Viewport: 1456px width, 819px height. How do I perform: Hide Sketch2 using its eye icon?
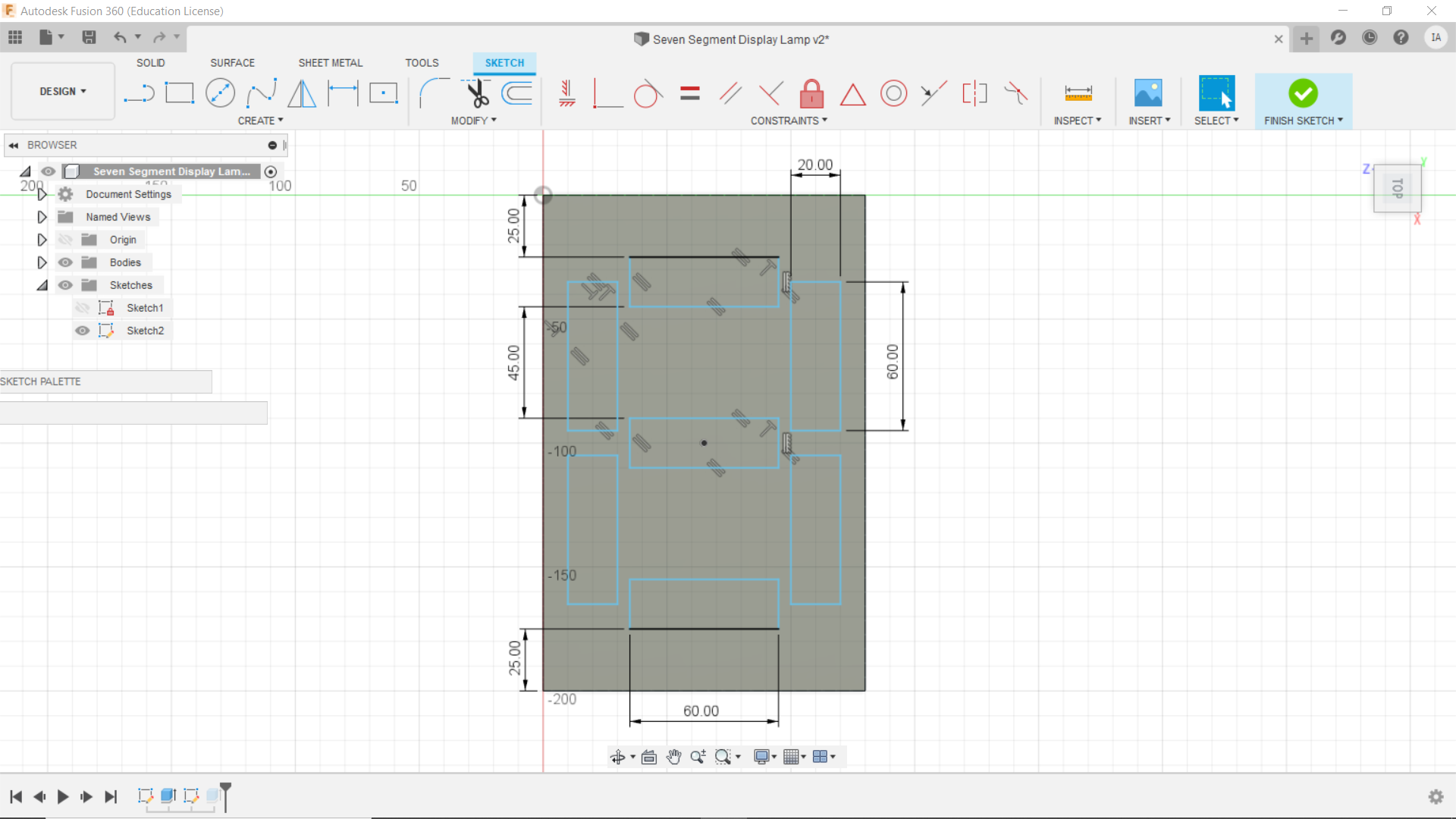(x=83, y=331)
